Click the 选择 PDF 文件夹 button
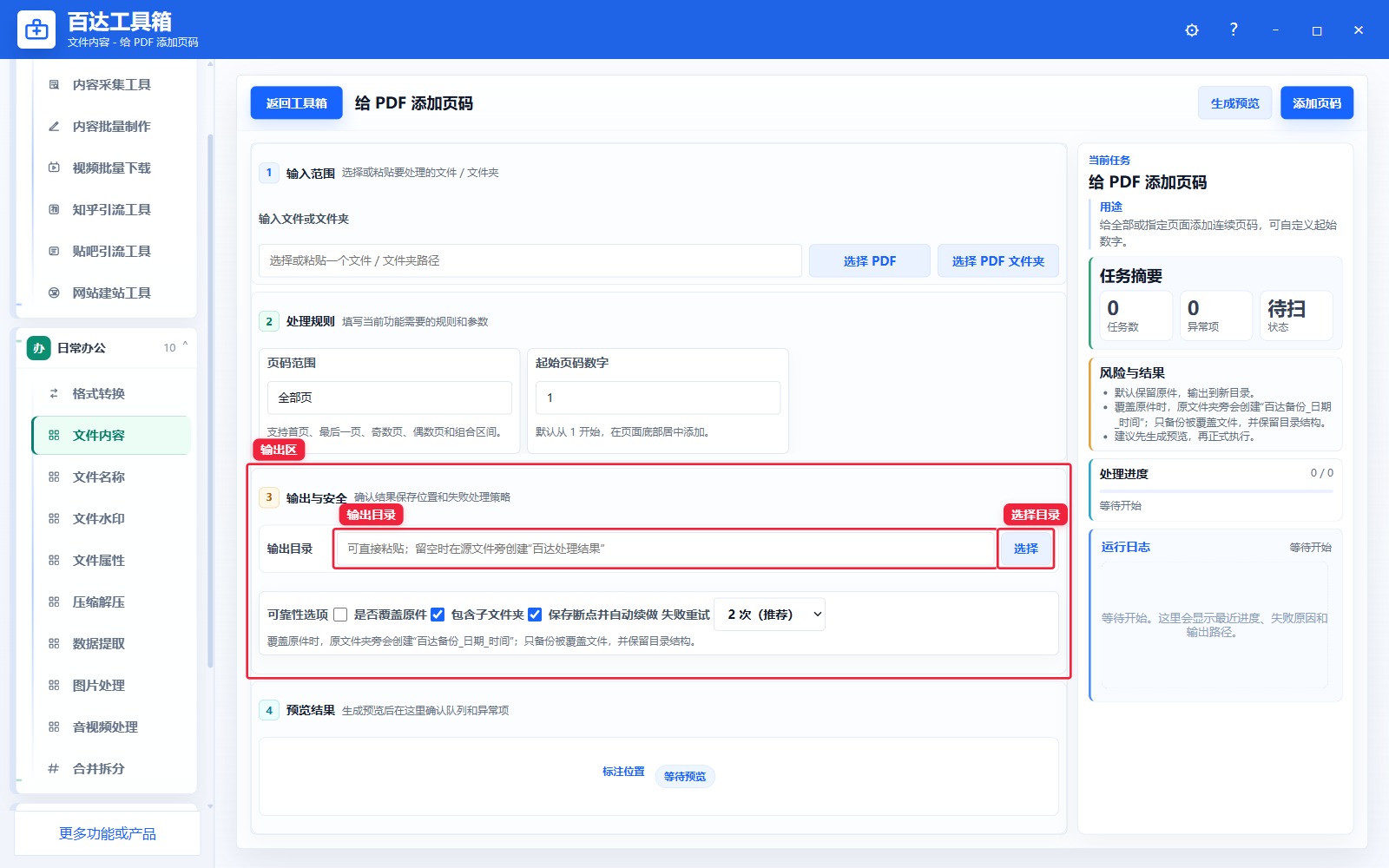 click(998, 261)
